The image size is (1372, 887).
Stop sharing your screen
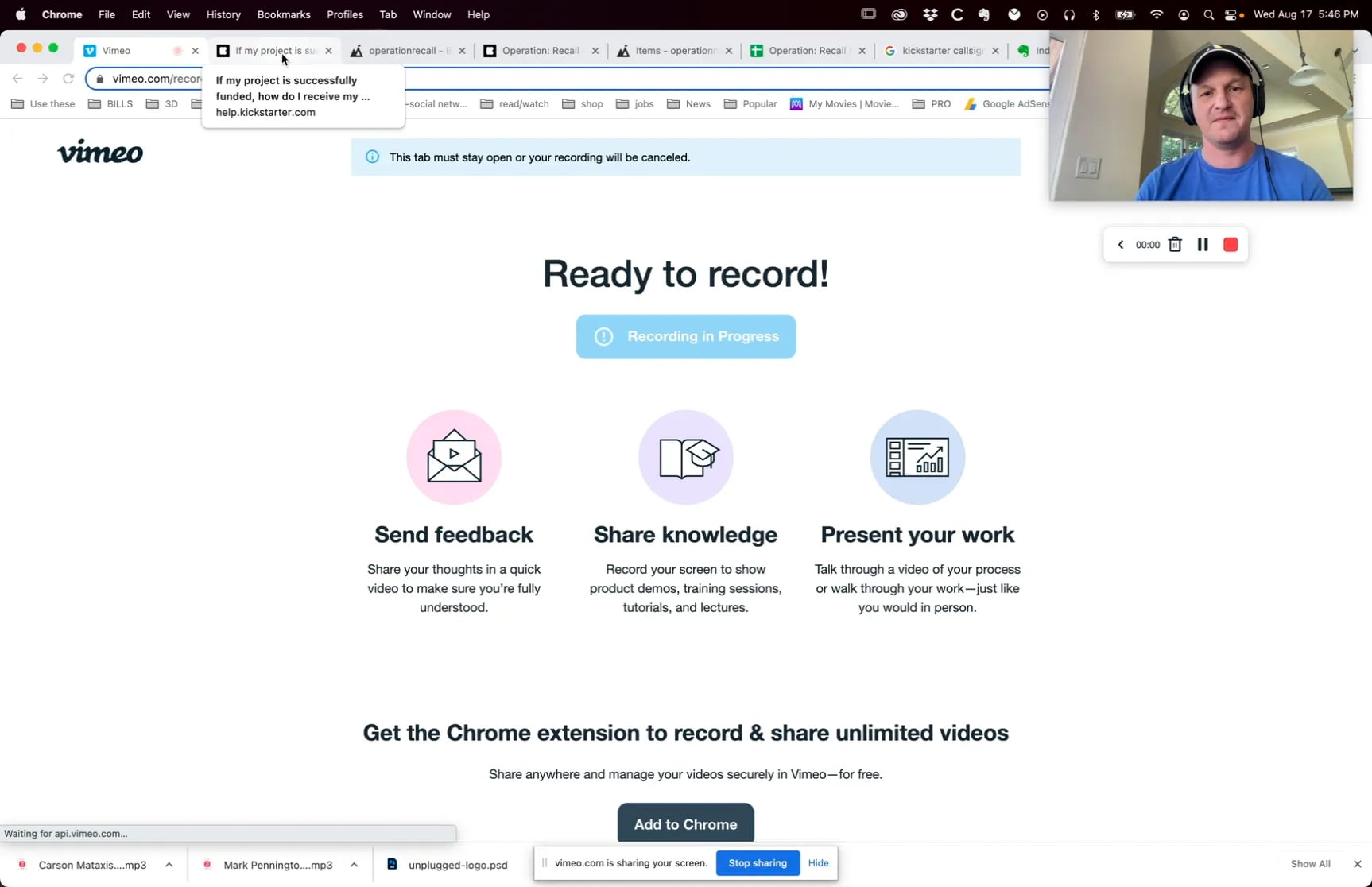[756, 862]
